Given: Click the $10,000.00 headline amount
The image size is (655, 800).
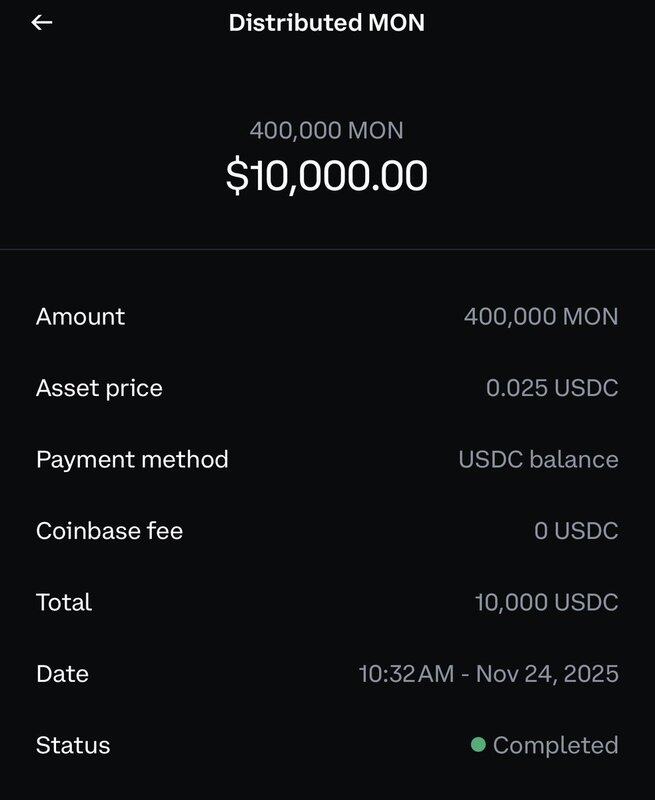Looking at the screenshot, I should click(327, 176).
